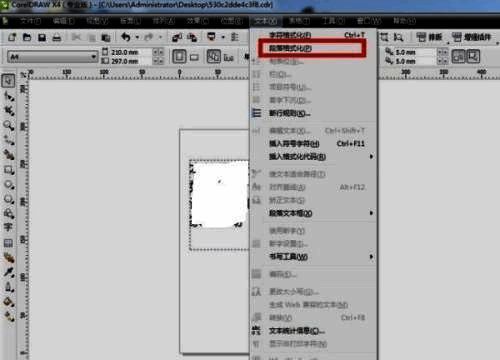Choose 插入符号字符 Ctrl+F11 item

[x=314, y=144]
